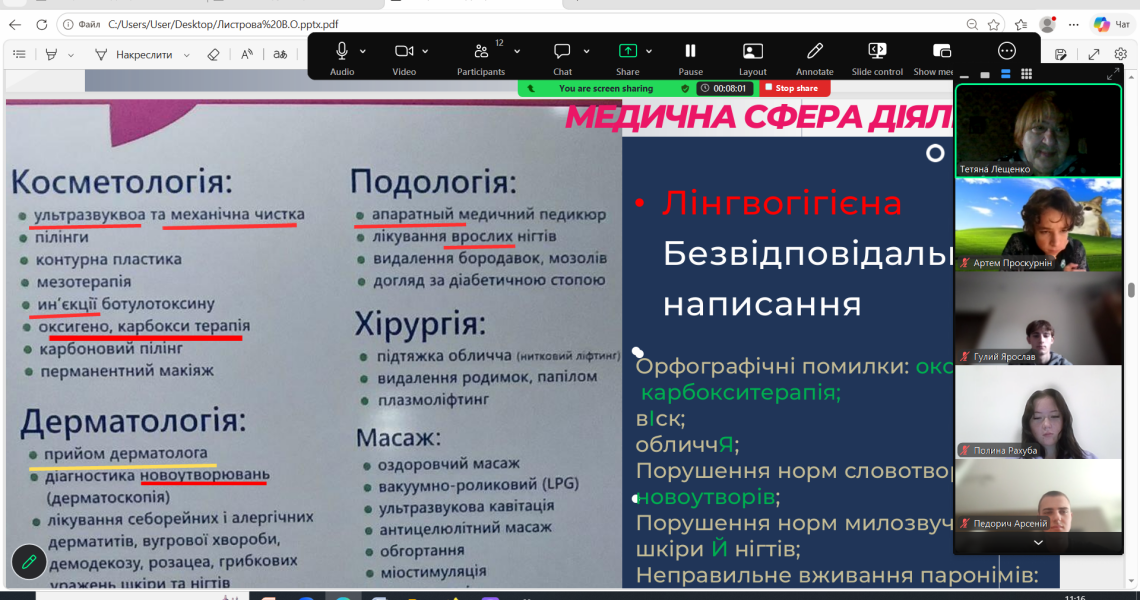Open video options arrow next to Video
1140x600 pixels.
[x=425, y=52]
